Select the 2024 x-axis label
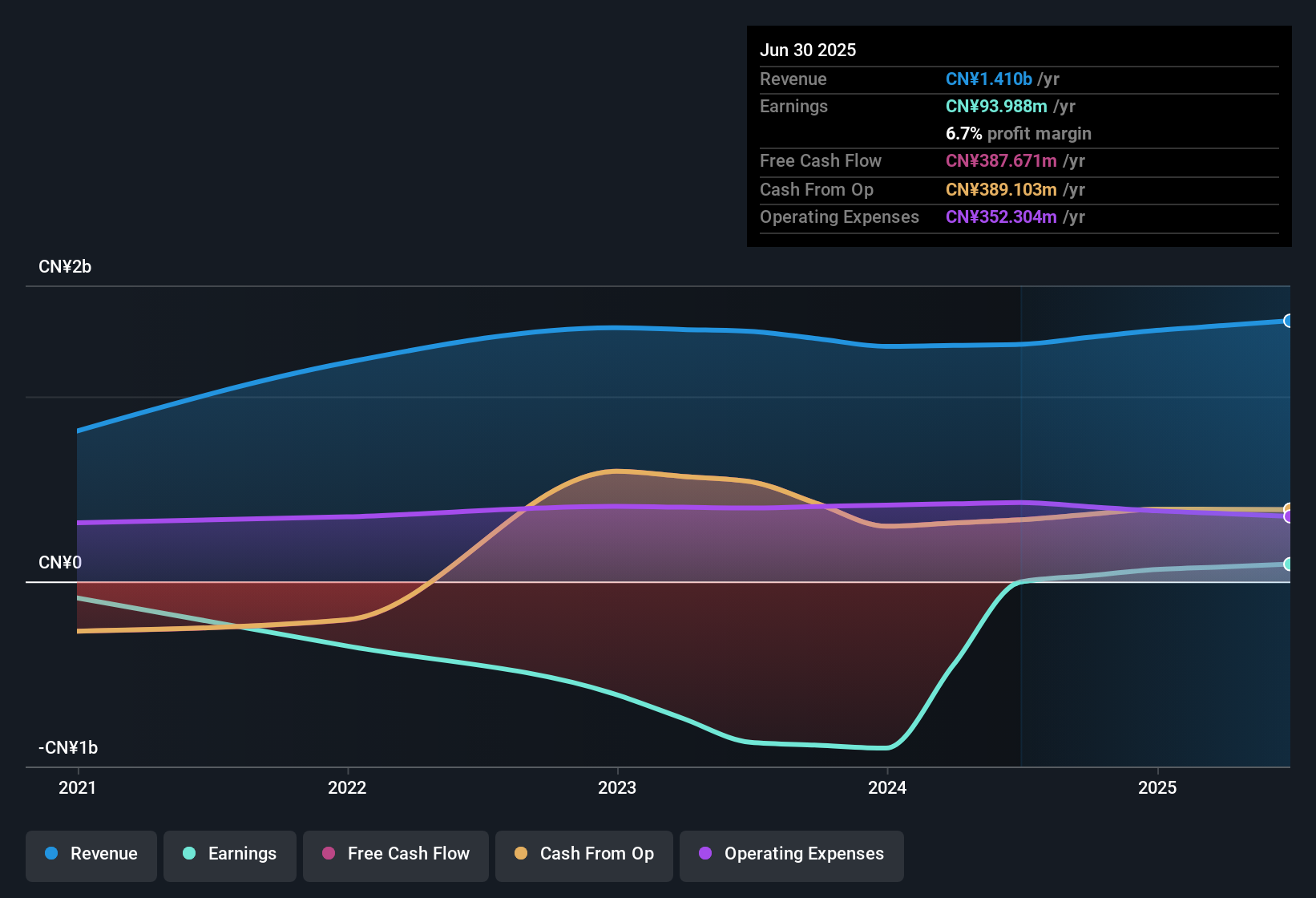Image resolution: width=1316 pixels, height=898 pixels. [x=887, y=788]
